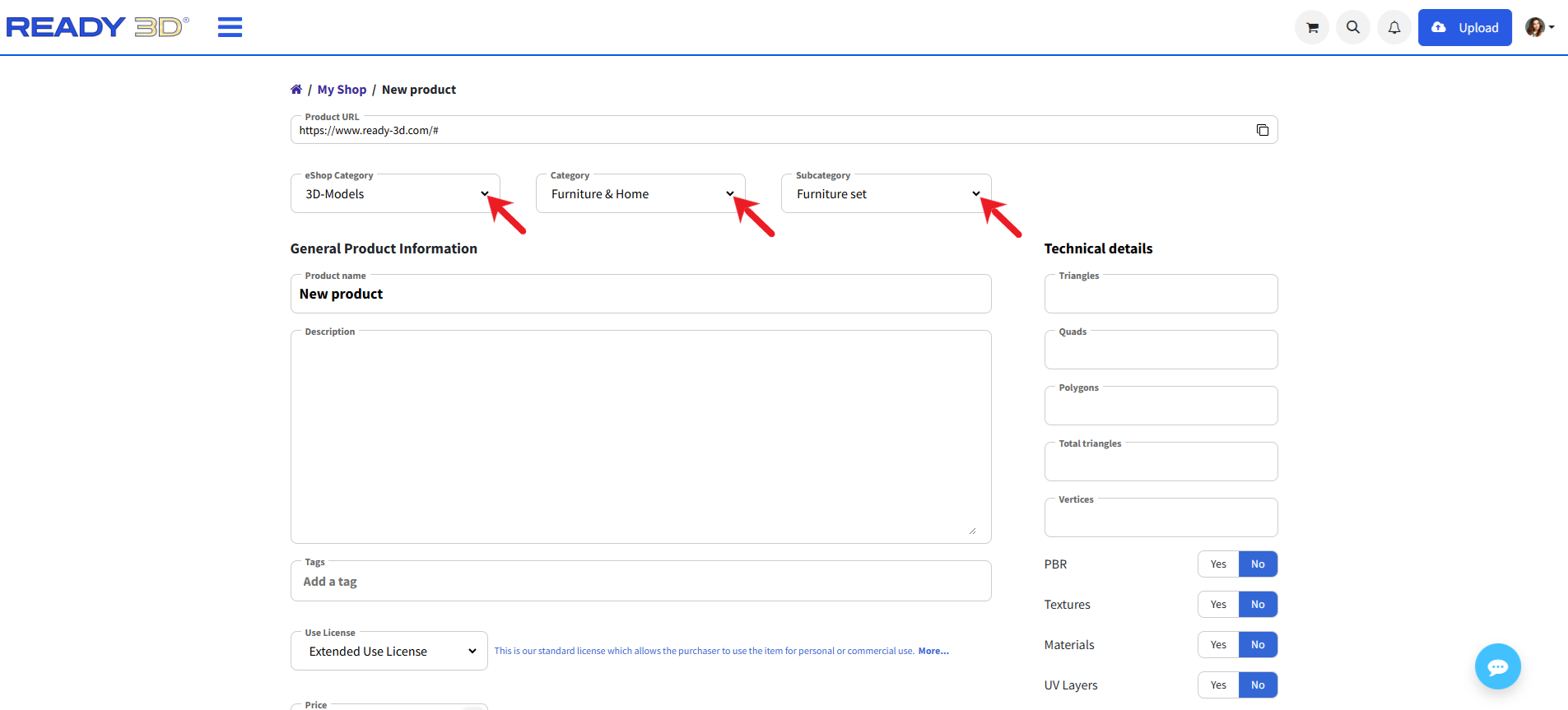Image resolution: width=1568 pixels, height=710 pixels.
Task: Set Materials to Yes
Action: (1218, 645)
